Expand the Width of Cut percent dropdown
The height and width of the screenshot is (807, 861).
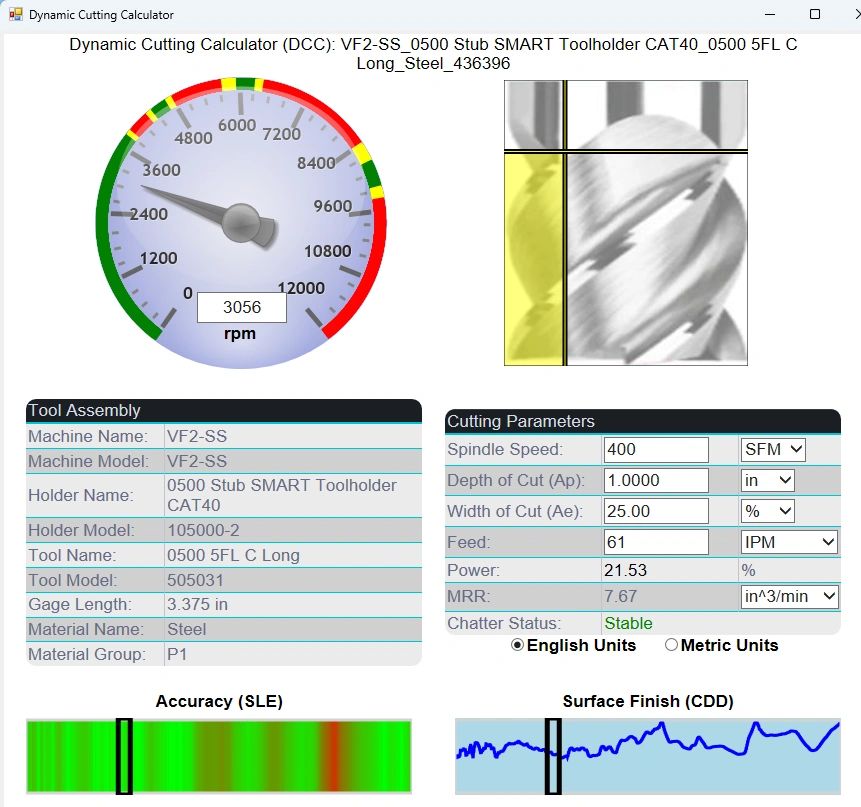coord(767,511)
